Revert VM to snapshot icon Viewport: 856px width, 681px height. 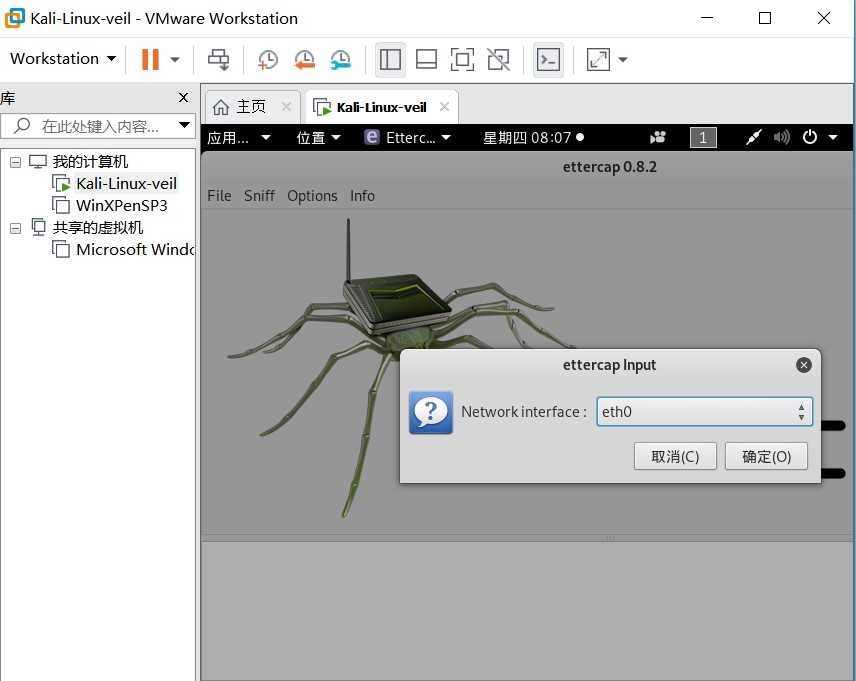(x=304, y=59)
